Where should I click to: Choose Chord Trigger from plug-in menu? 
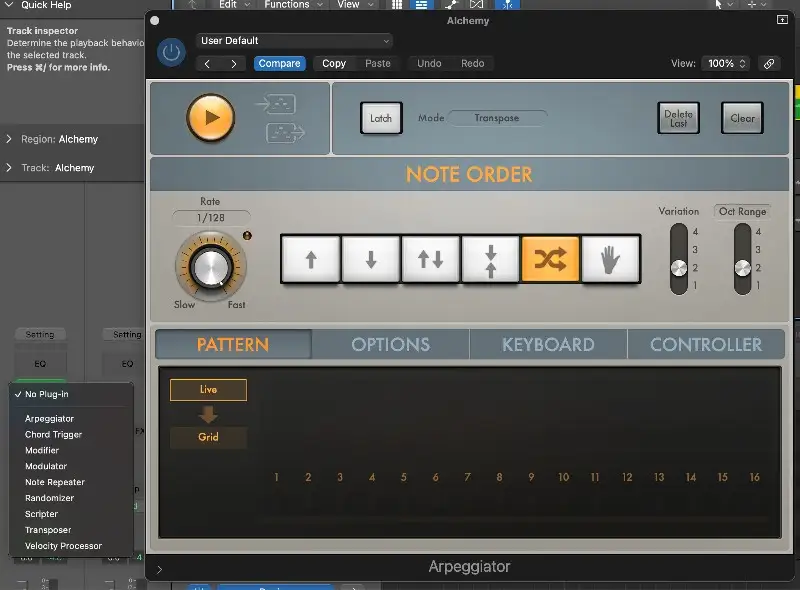pyautogui.click(x=54, y=435)
